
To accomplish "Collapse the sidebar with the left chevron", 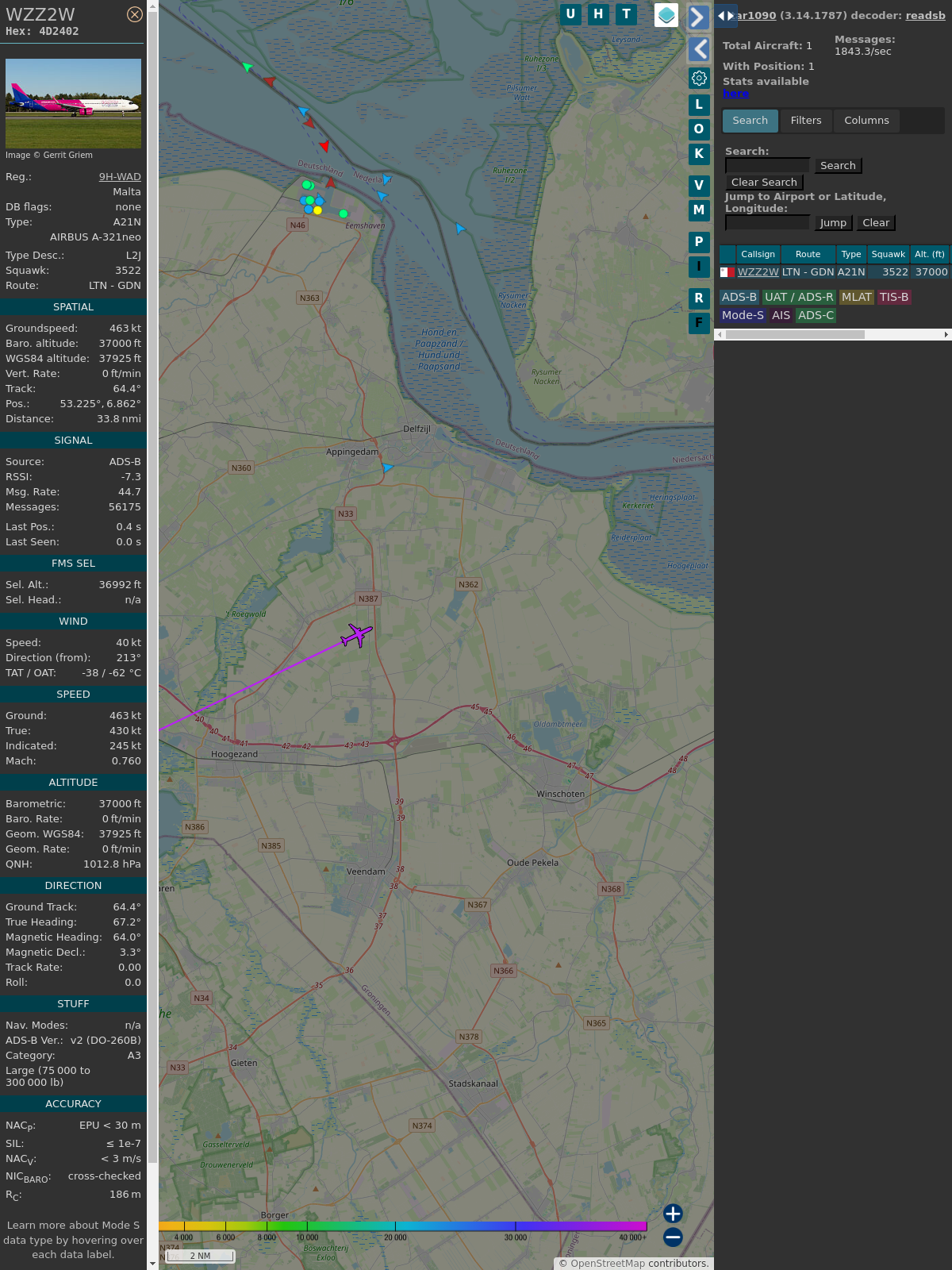I will [698, 49].
